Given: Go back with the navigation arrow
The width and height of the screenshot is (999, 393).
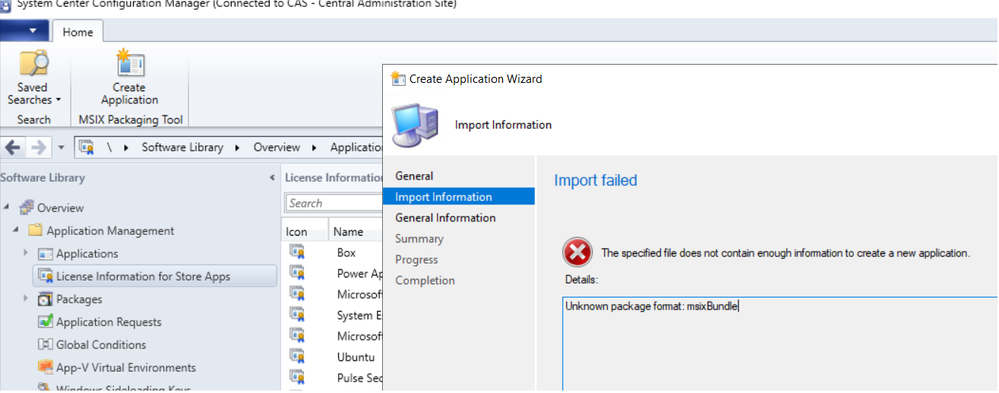Looking at the screenshot, I should 13,148.
